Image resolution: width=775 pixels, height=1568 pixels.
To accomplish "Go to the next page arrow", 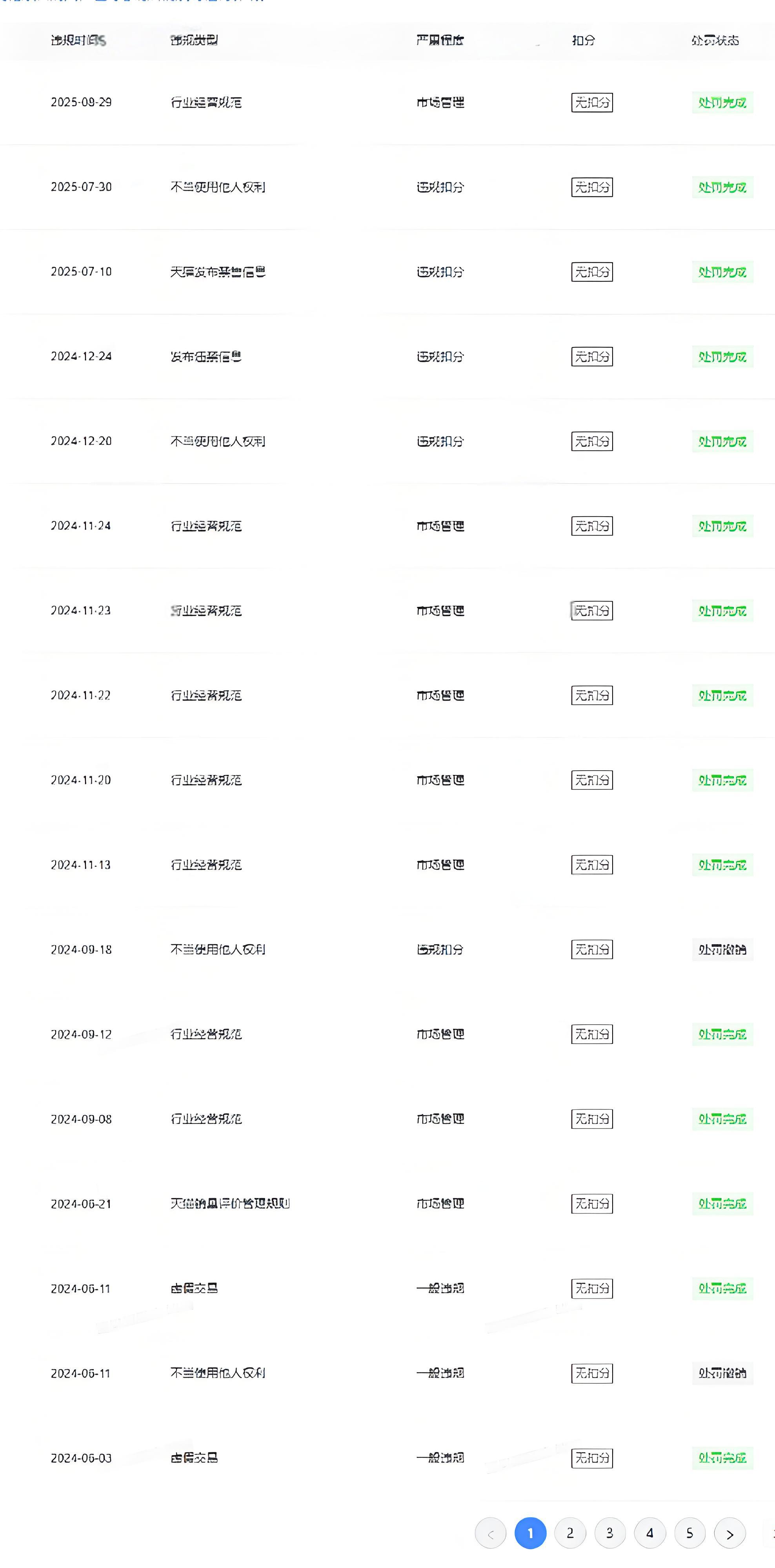I will pyautogui.click(x=730, y=1533).
